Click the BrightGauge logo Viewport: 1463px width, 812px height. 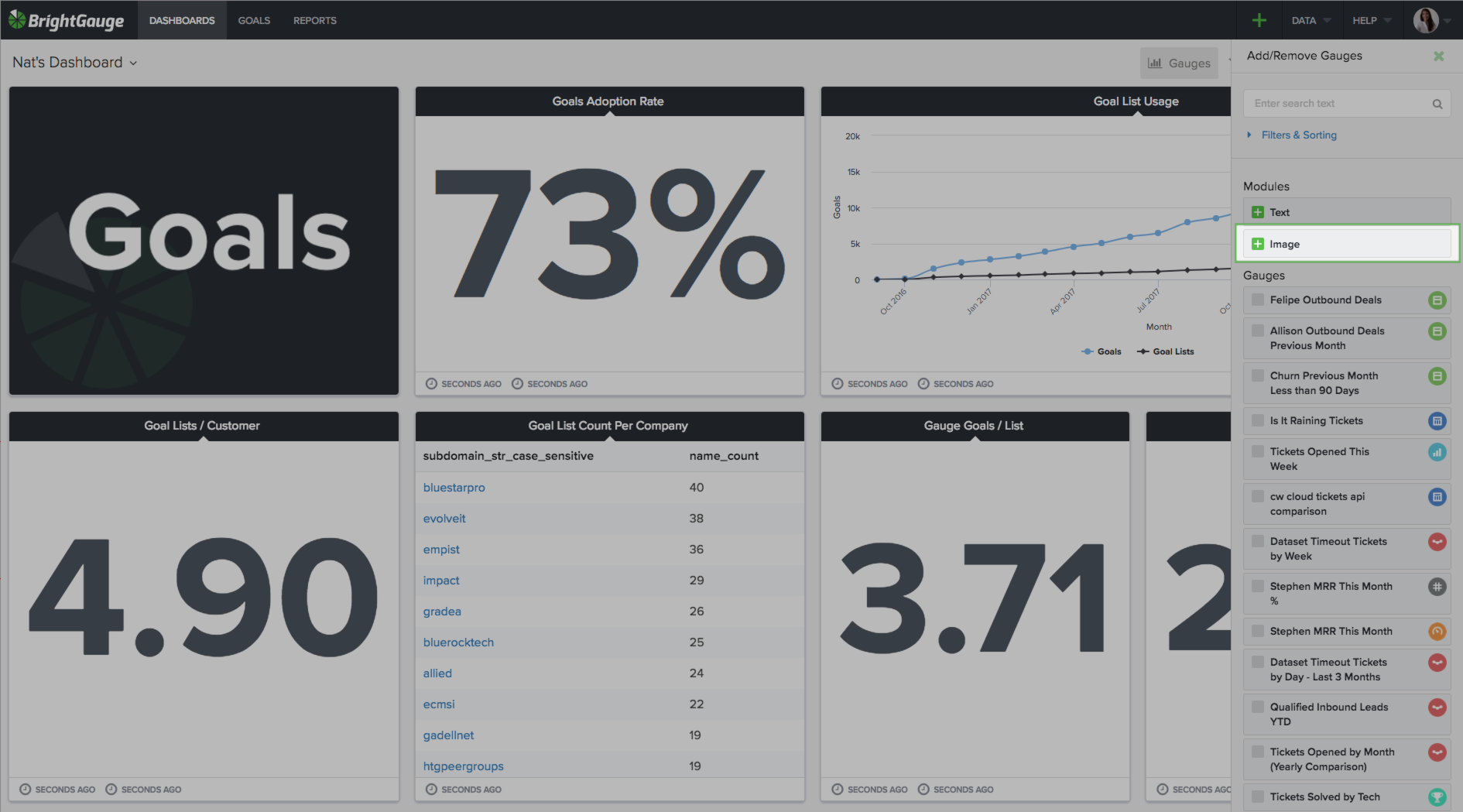pyautogui.click(x=67, y=20)
